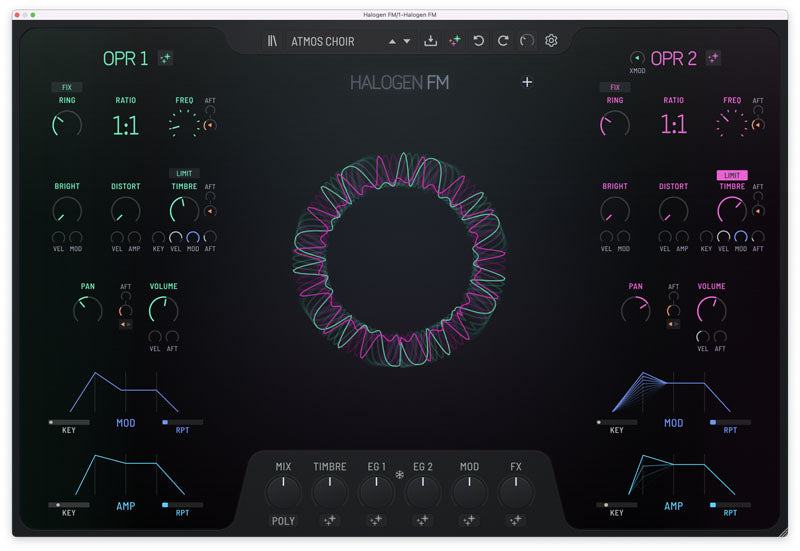Click the sparkle button under macro EG 2
The width and height of the screenshot is (800, 551).
tap(422, 520)
